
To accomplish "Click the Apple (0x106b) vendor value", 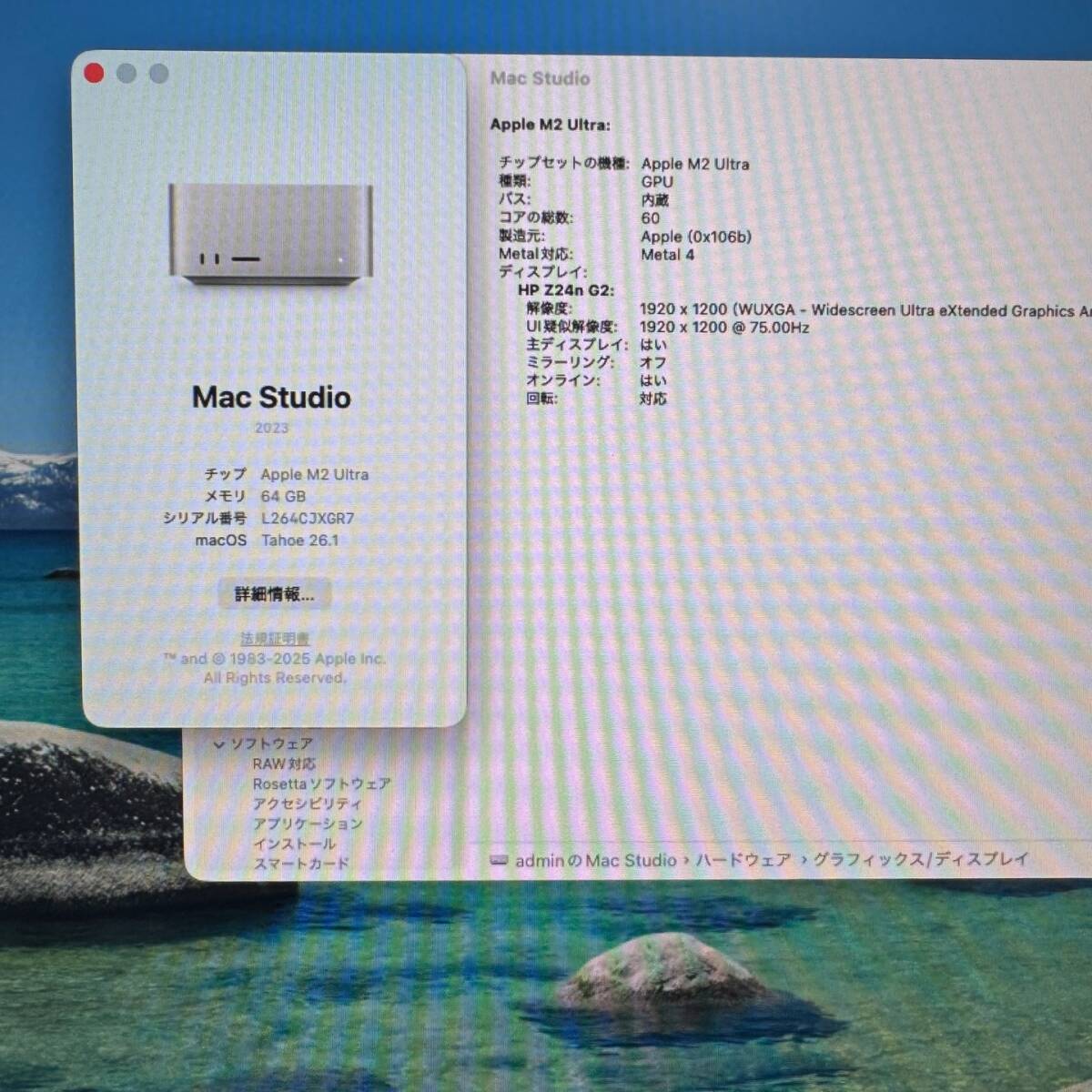I will tap(696, 237).
